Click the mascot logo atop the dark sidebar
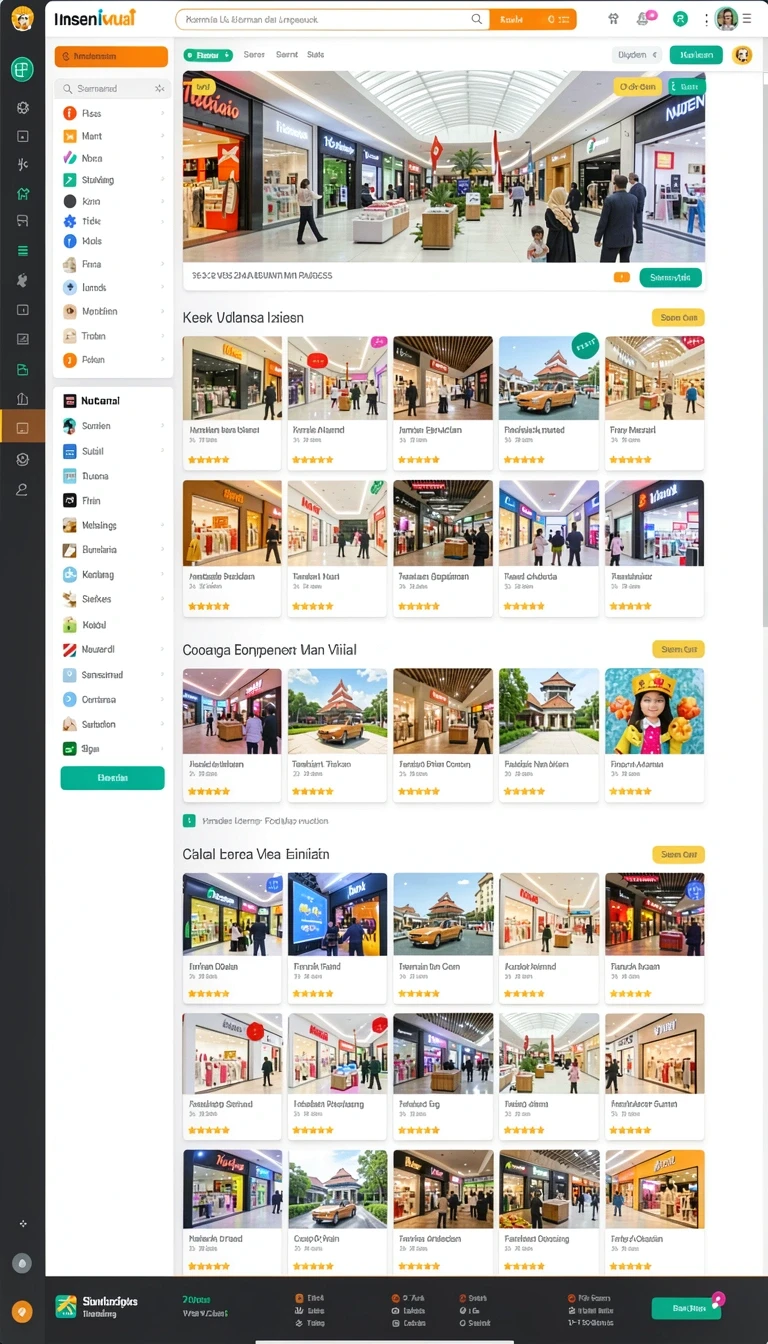Screen dimensions: 768x1344 coord(22,19)
